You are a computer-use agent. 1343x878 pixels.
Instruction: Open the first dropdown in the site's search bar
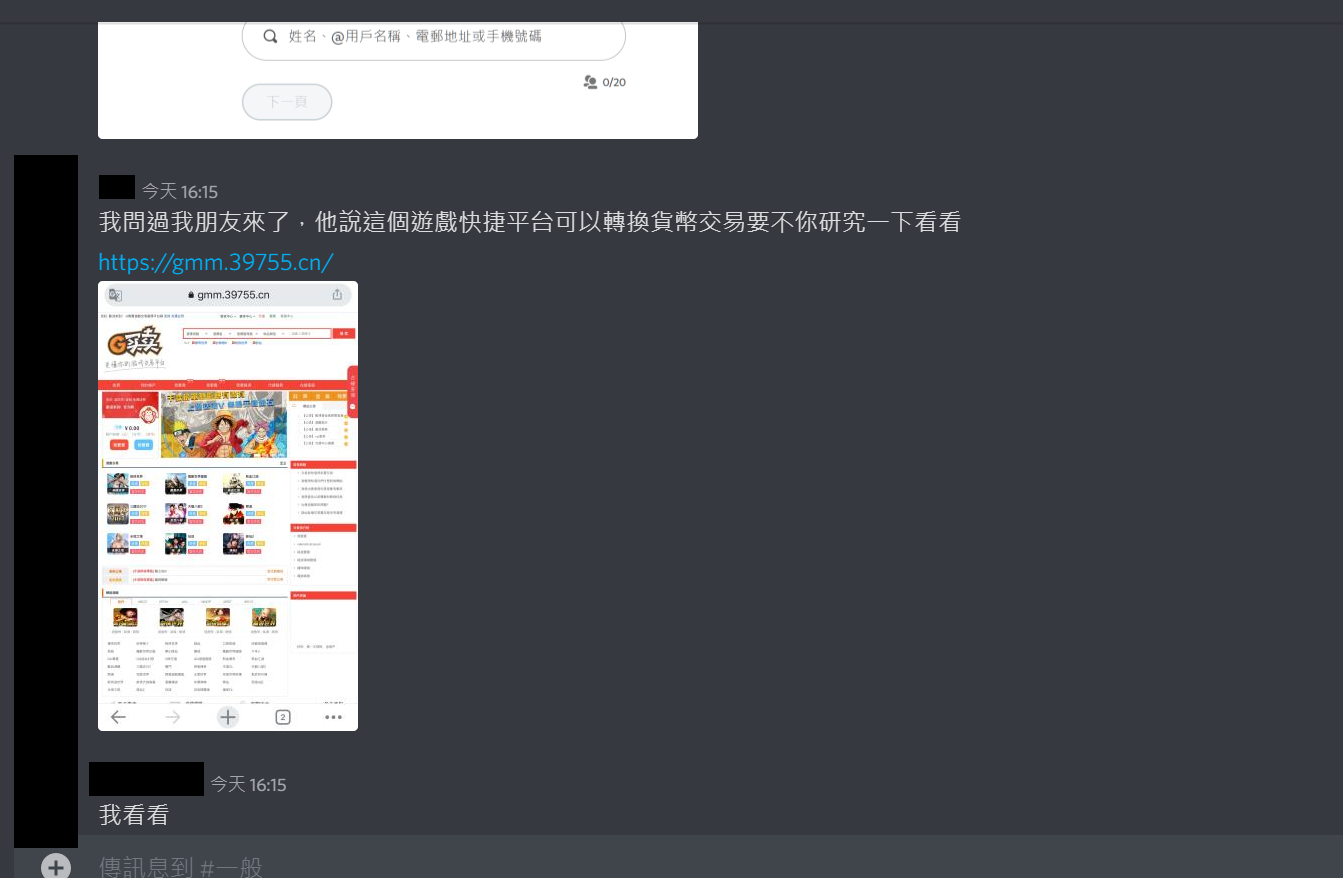click(x=195, y=333)
